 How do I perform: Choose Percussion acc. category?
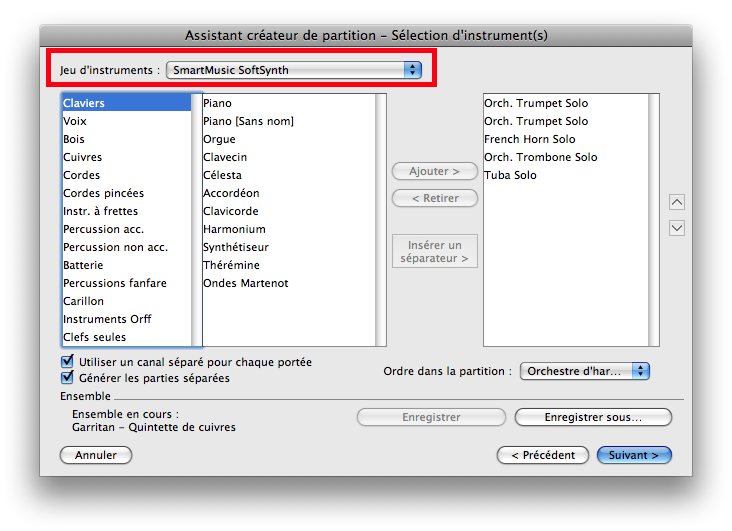click(104, 229)
